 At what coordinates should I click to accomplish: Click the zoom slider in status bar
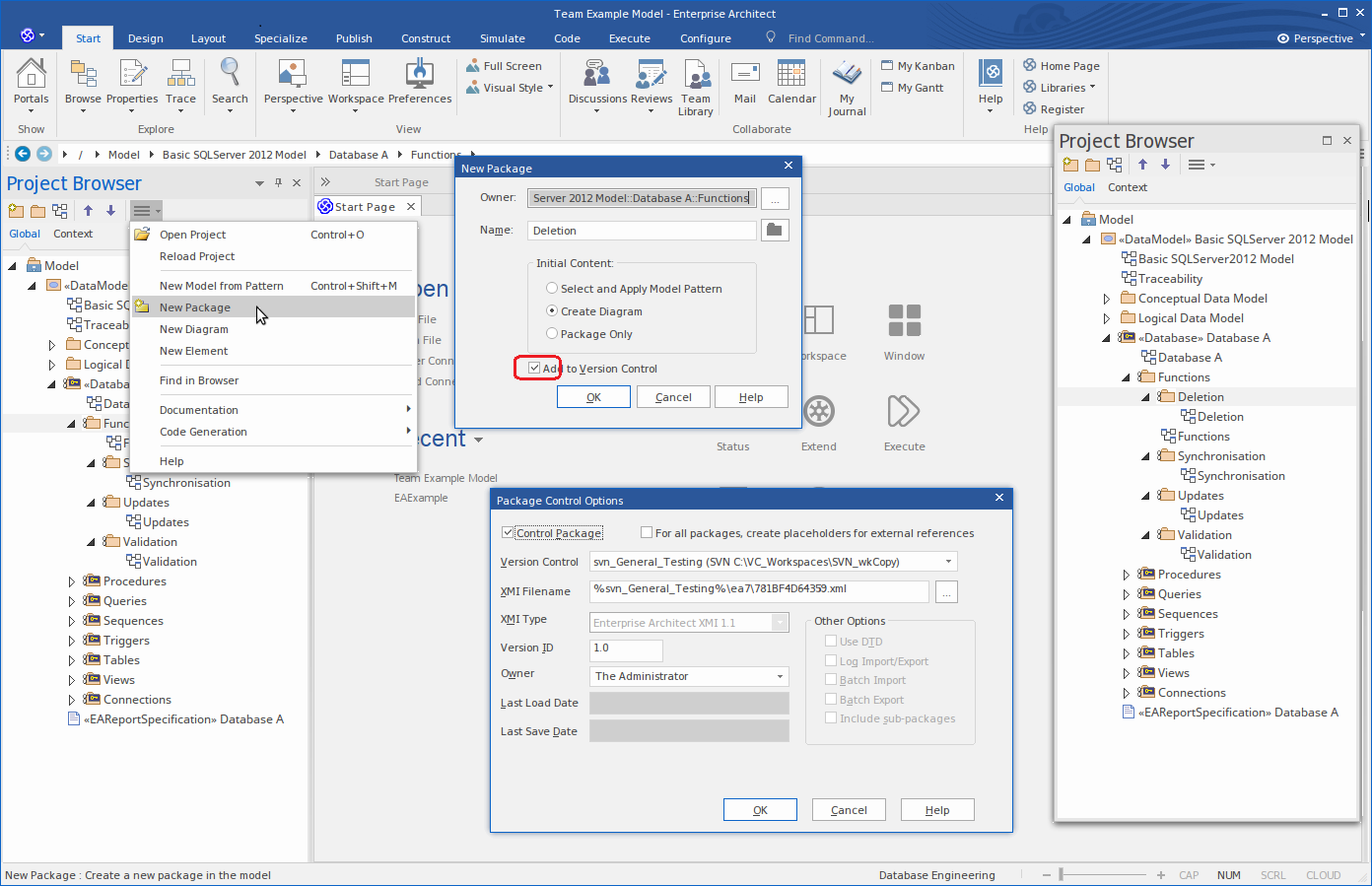click(1062, 875)
